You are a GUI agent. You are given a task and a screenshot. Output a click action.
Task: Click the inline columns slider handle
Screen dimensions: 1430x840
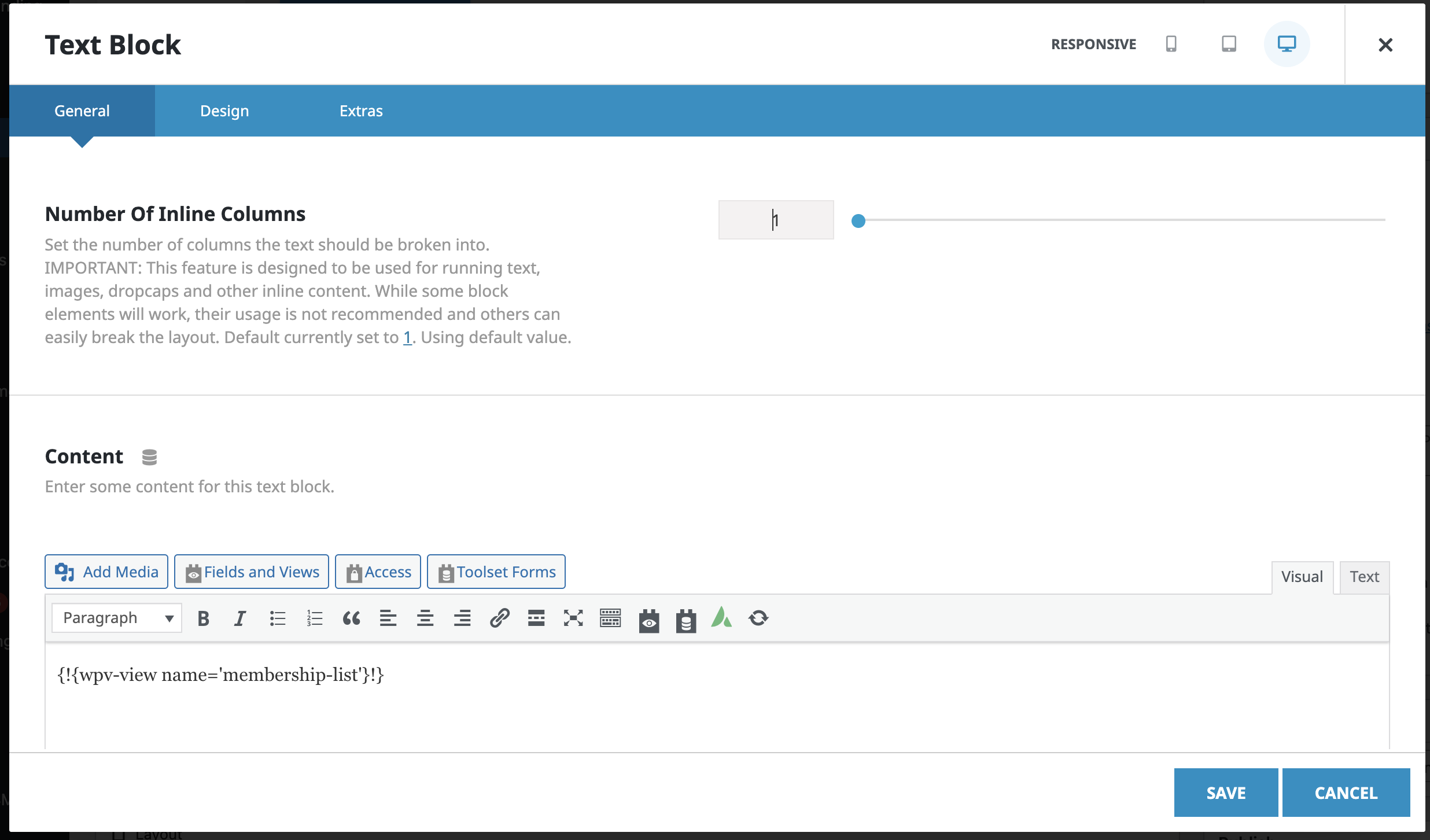[x=858, y=220]
